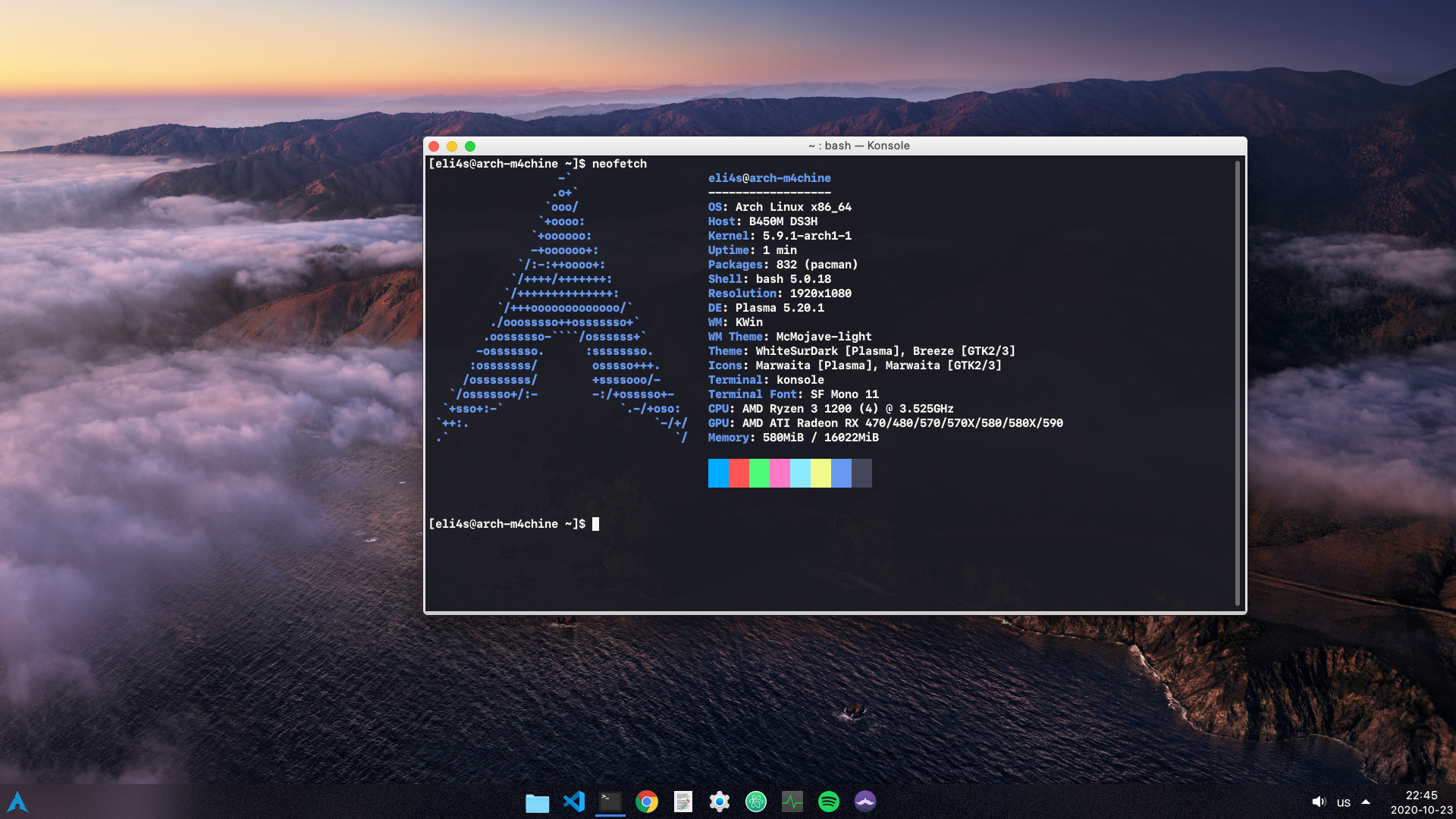Screen dimensions: 1456x819
Task: Click the pink neofetch color block
Action: point(780,473)
